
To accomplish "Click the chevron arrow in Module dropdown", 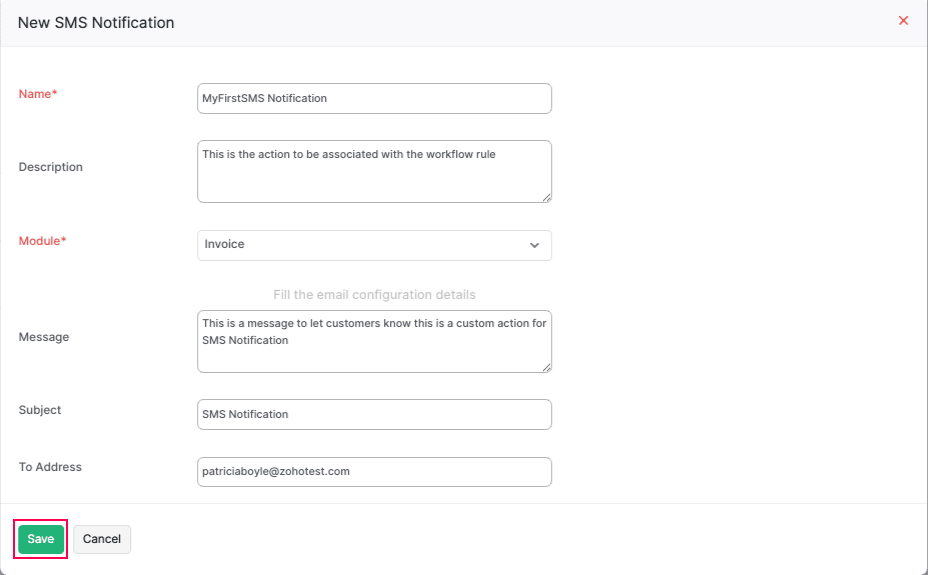I will click(x=534, y=245).
